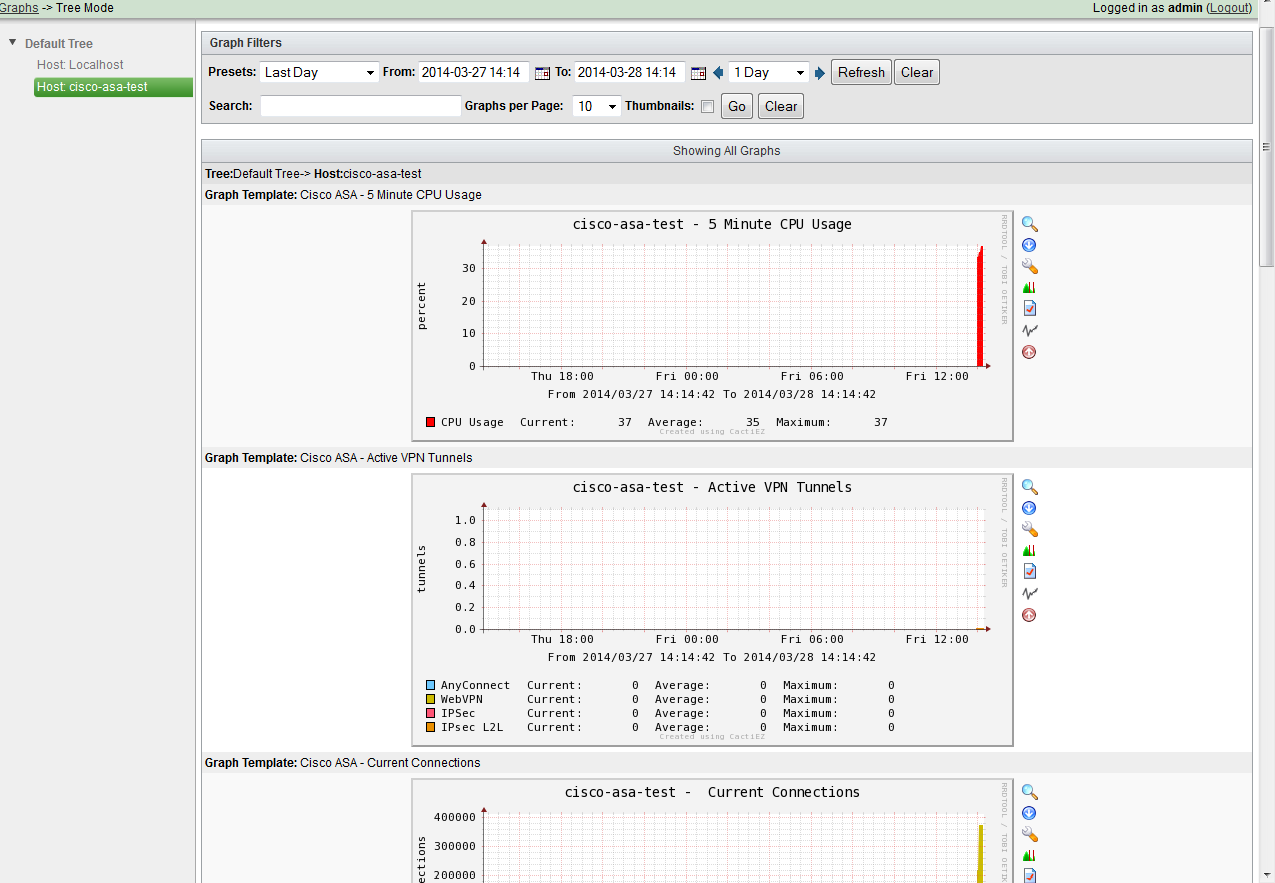Click the Graphs breadcrumb link
The height and width of the screenshot is (883, 1275).
pyautogui.click(x=19, y=8)
